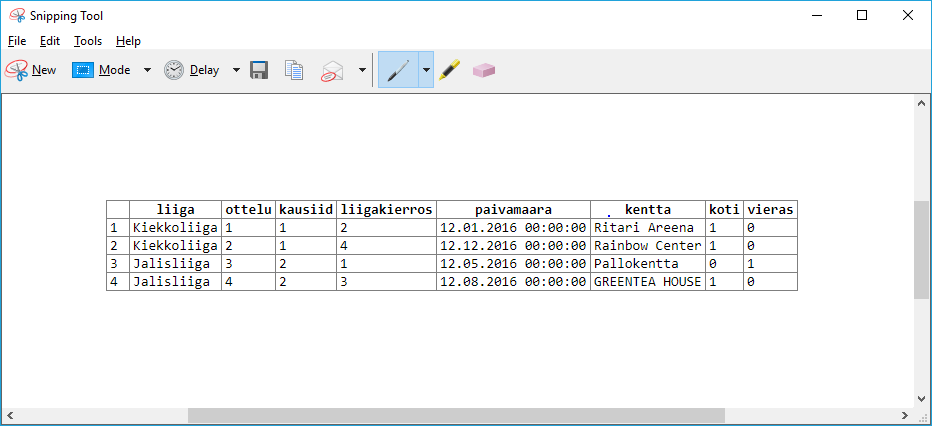The image size is (932, 426).
Task: Click the Mode rectangle button
Action: (x=102, y=70)
